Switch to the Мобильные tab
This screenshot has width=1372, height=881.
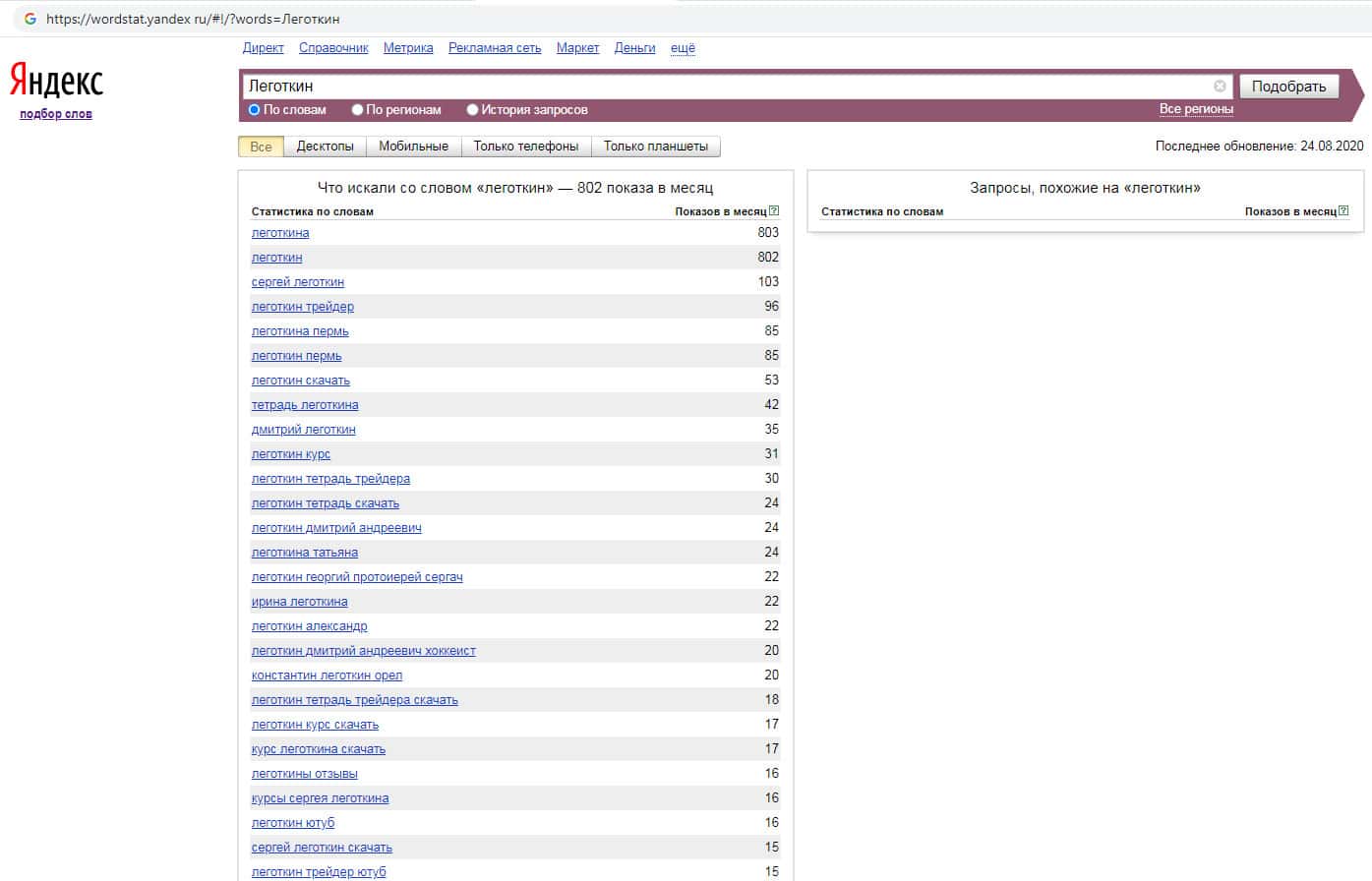point(413,147)
